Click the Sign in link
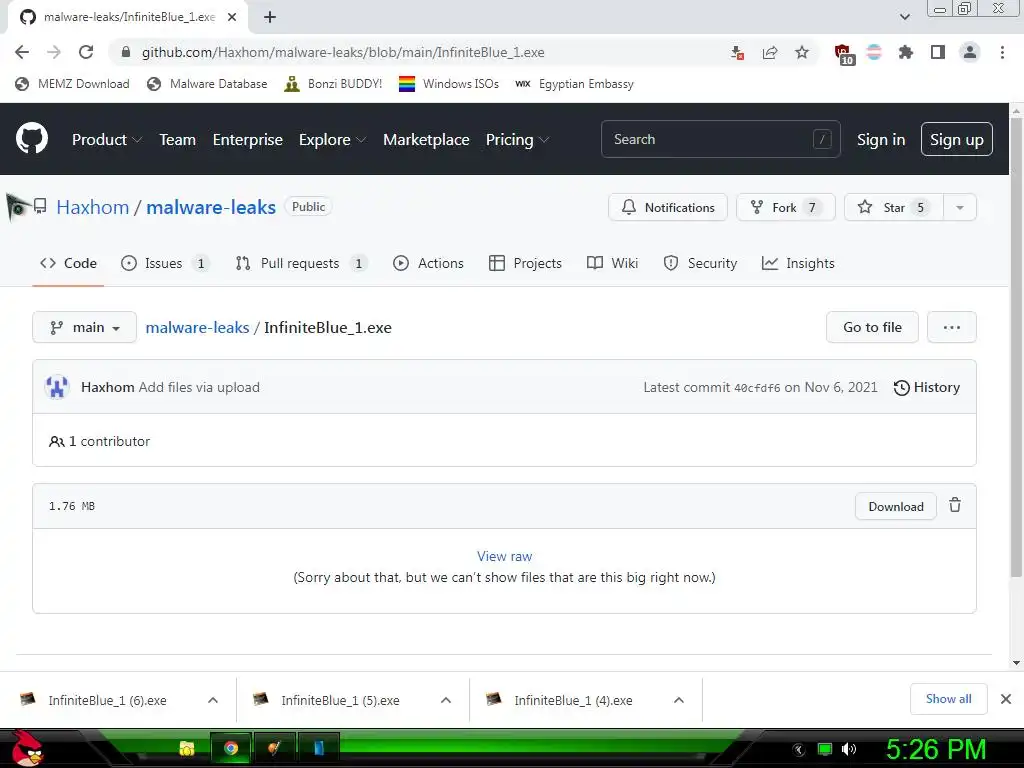The image size is (1024, 768). [880, 140]
